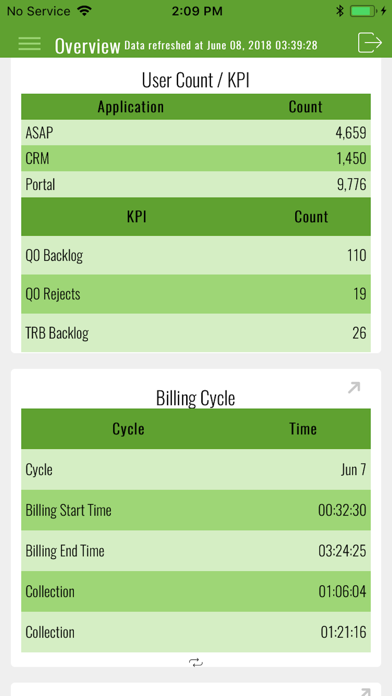The width and height of the screenshot is (392, 696).
Task: Tap the Wi-Fi status icon
Action: 83,11
